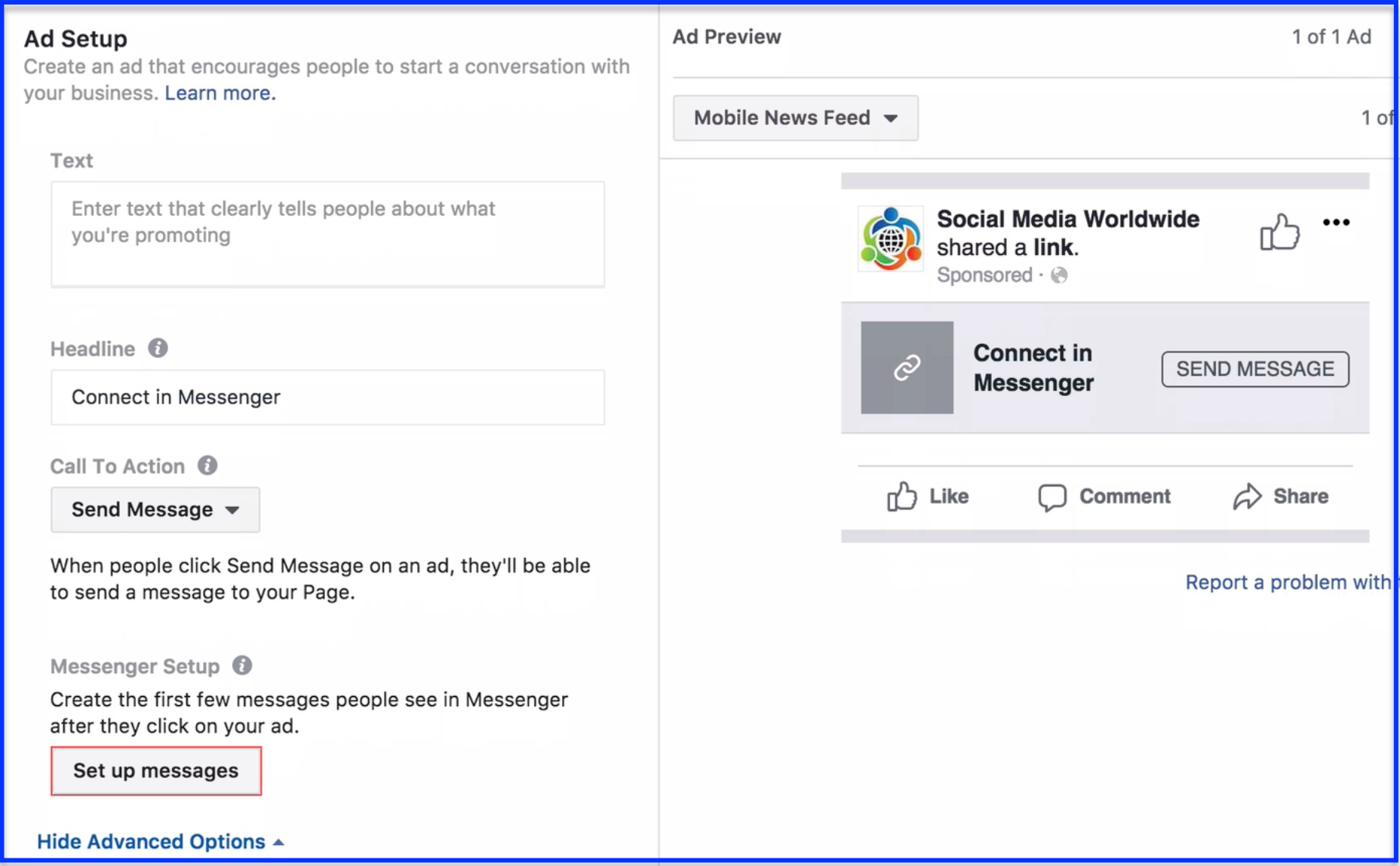1400x866 pixels.
Task: Click the Sponsored label
Action: pos(984,275)
